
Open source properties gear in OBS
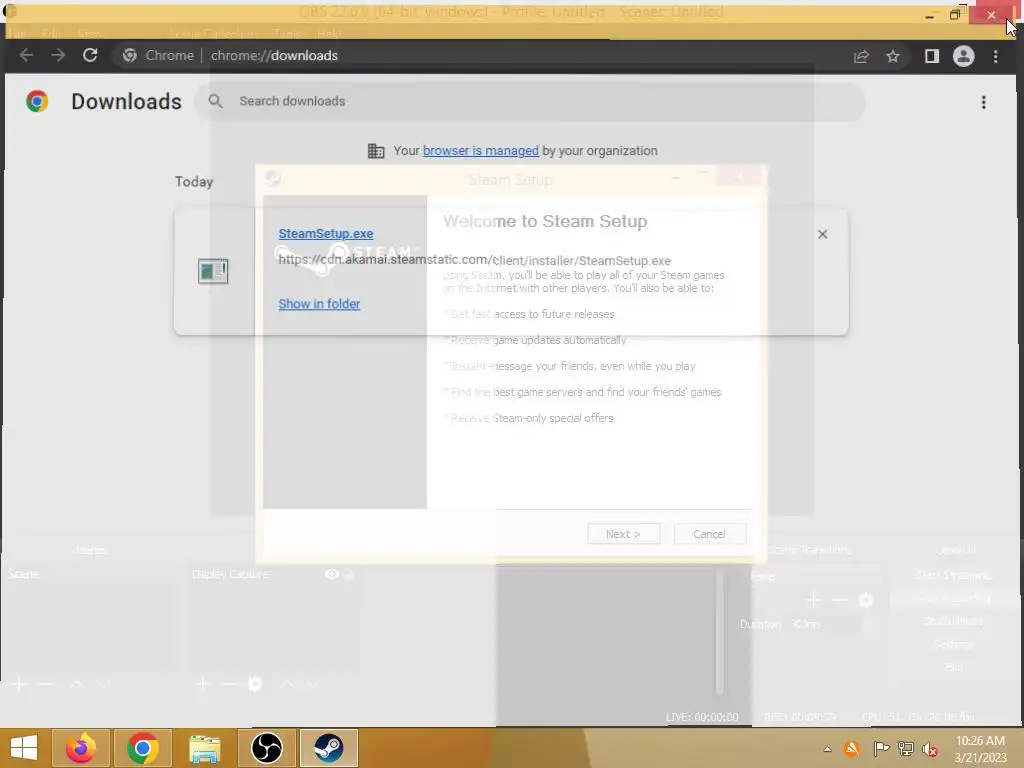click(x=255, y=684)
